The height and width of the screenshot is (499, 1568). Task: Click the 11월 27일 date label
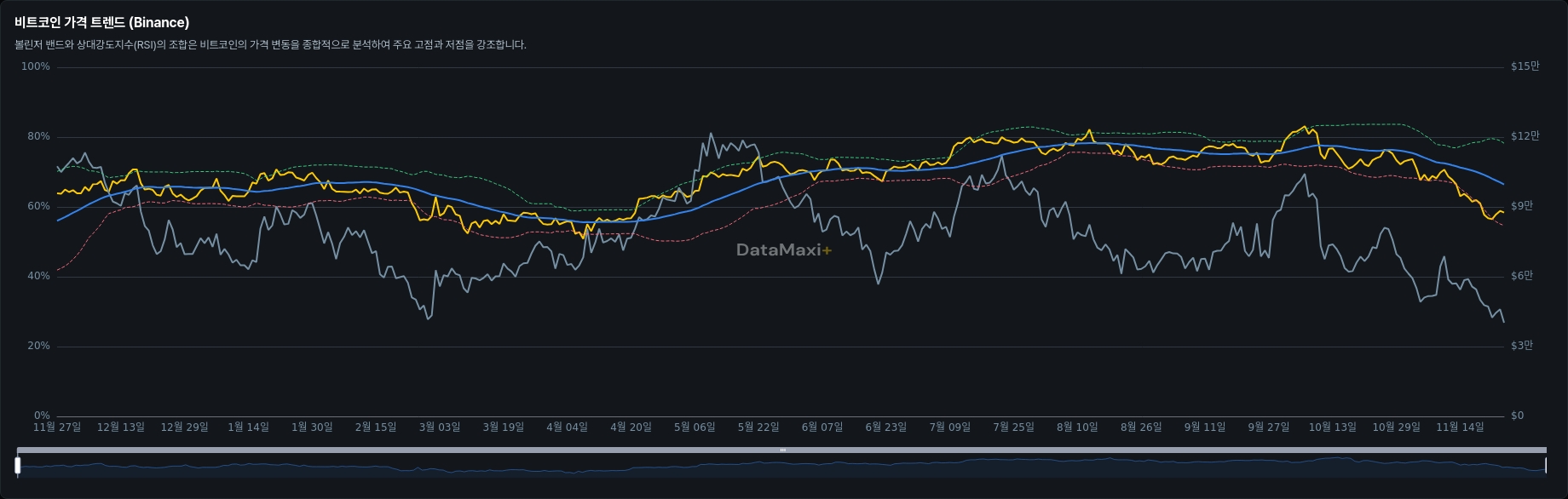point(57,427)
